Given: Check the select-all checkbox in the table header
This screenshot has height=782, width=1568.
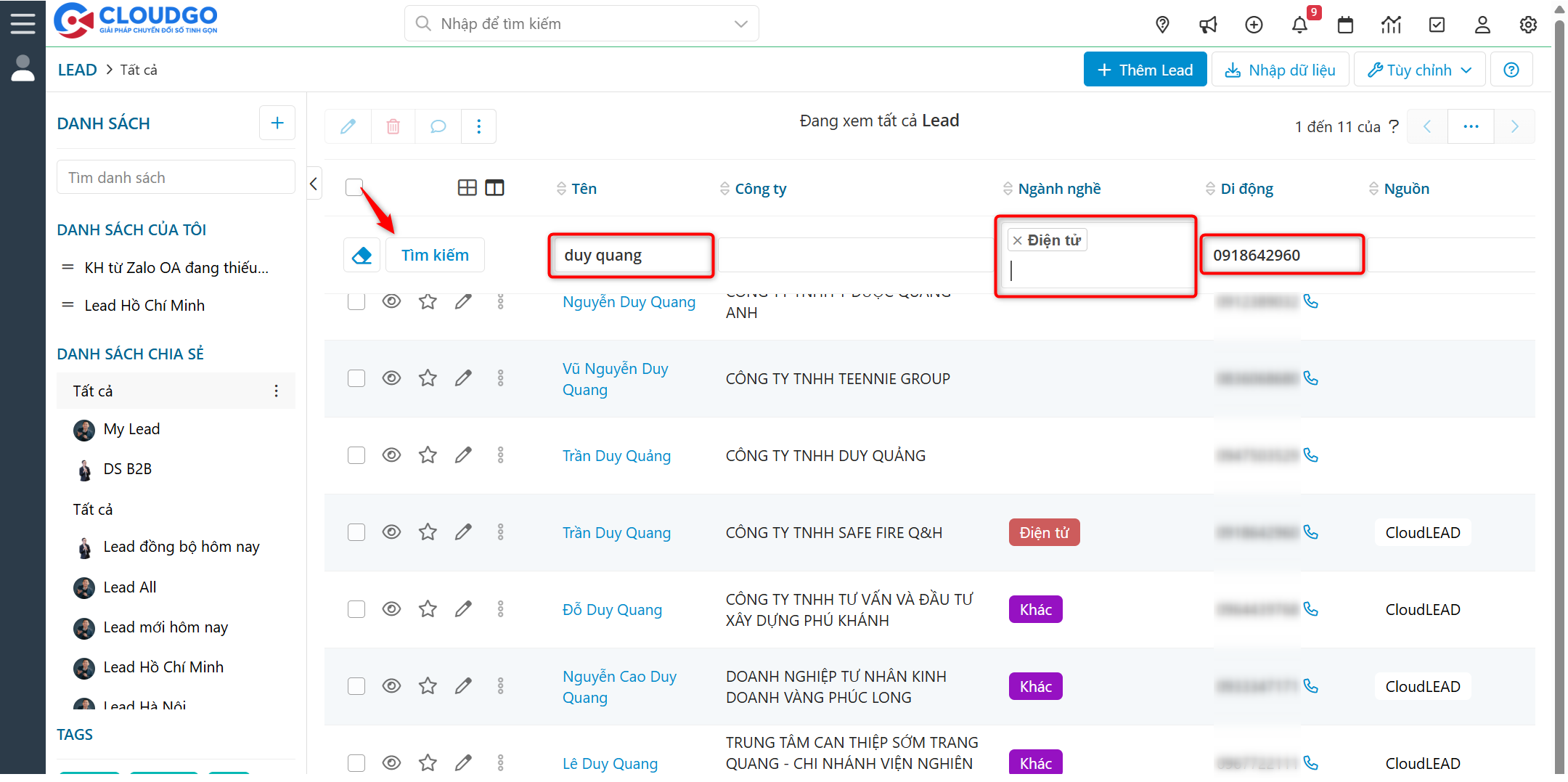Looking at the screenshot, I should click(355, 187).
